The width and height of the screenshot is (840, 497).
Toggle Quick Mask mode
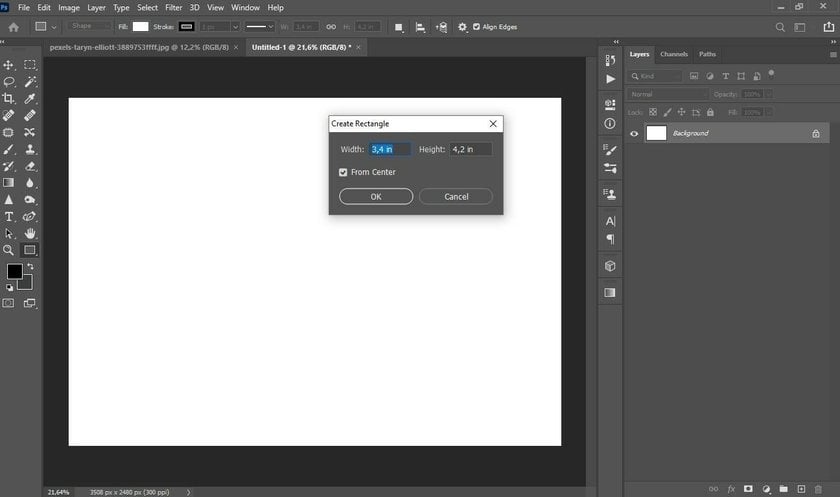tap(9, 304)
